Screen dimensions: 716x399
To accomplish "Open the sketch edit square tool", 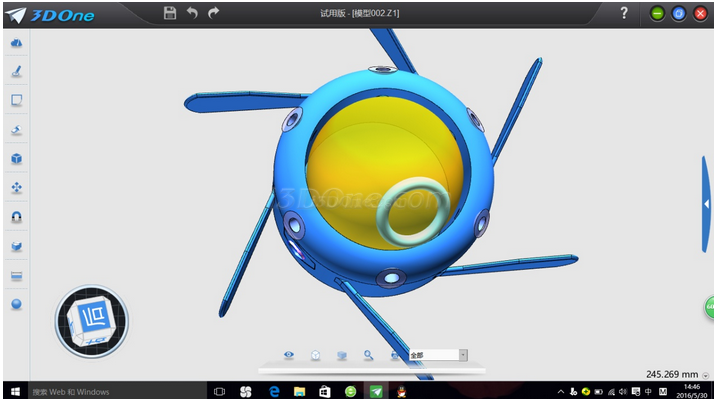I will 16,100.
